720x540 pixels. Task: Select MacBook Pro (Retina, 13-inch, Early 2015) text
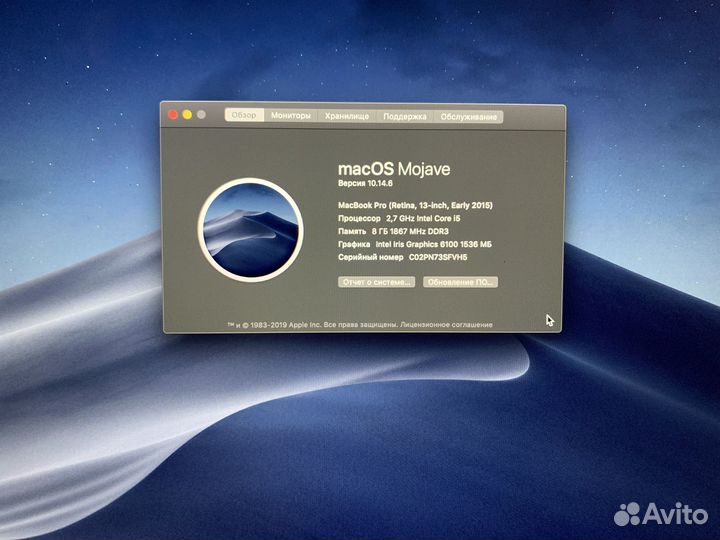415,205
